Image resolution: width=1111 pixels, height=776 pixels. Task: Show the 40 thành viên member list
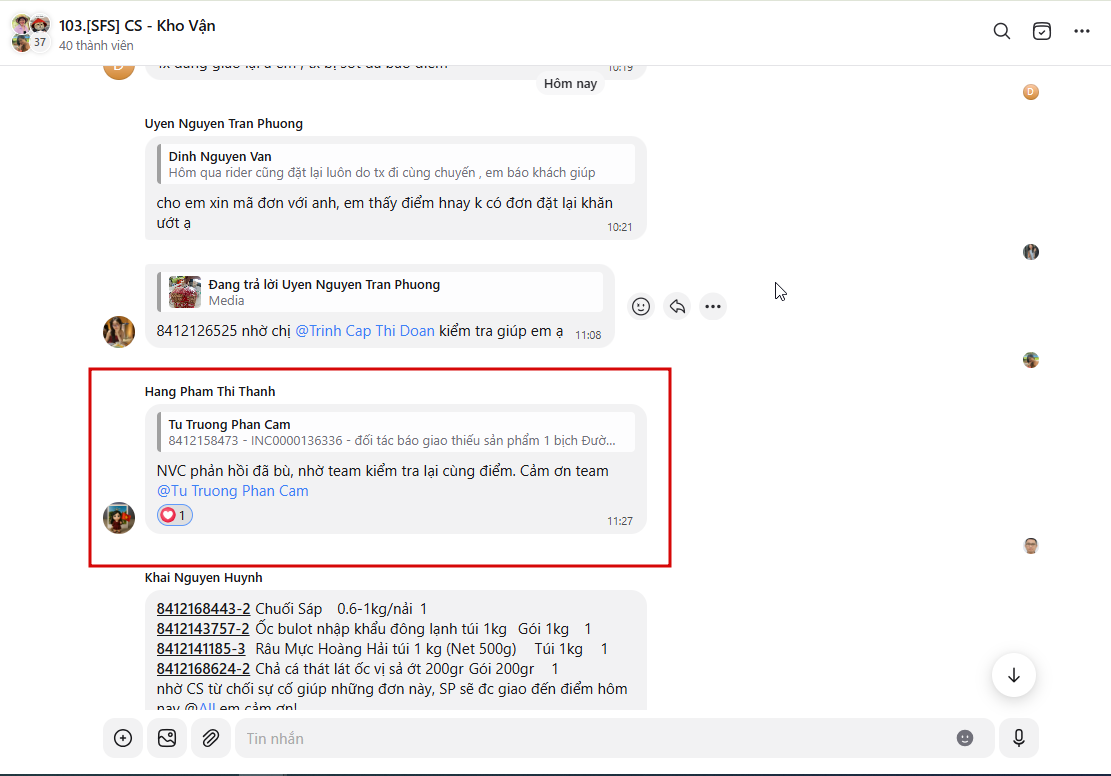click(96, 45)
